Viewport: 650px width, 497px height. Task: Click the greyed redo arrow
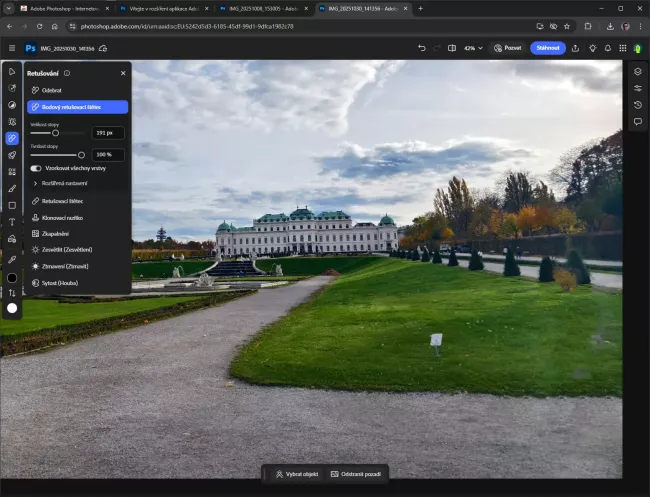(436, 48)
